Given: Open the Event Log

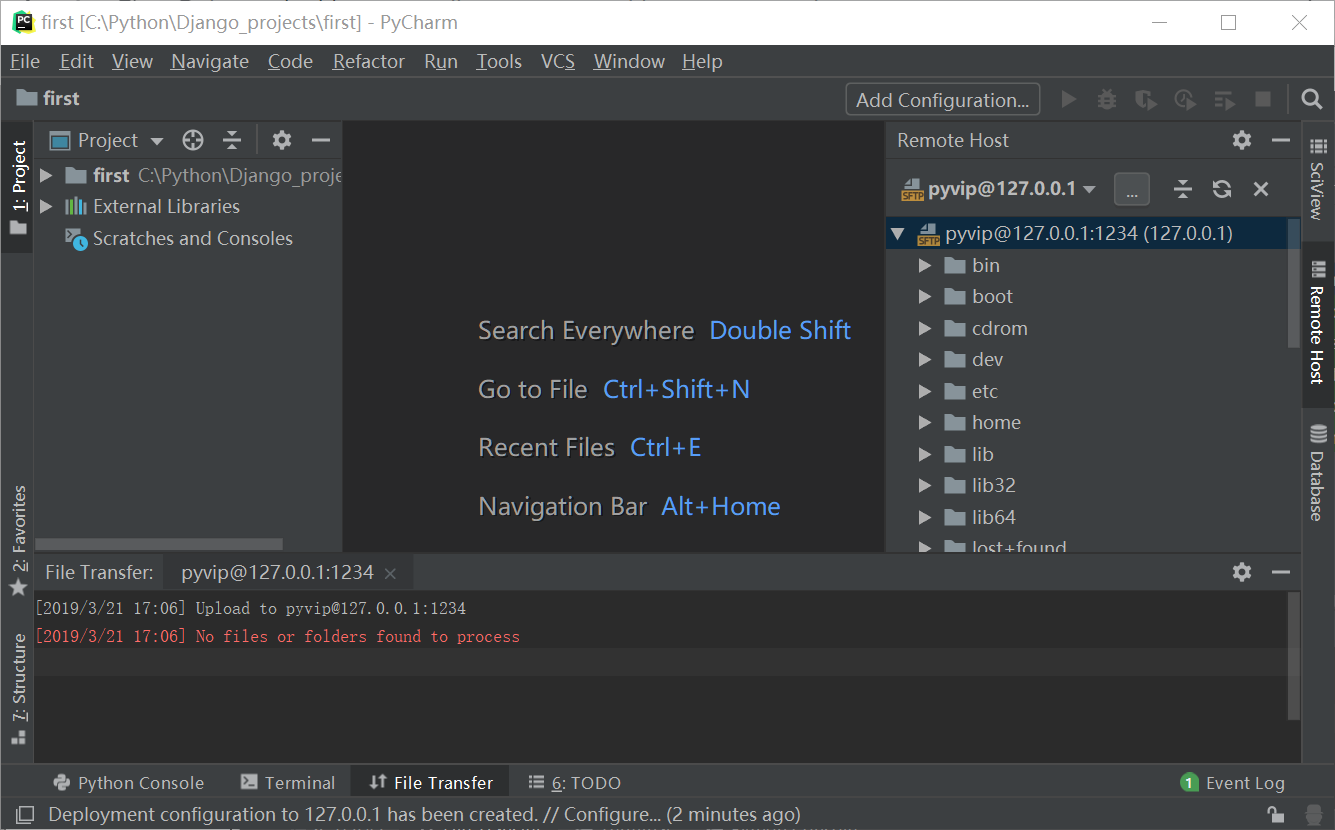Looking at the screenshot, I should pos(1233,783).
